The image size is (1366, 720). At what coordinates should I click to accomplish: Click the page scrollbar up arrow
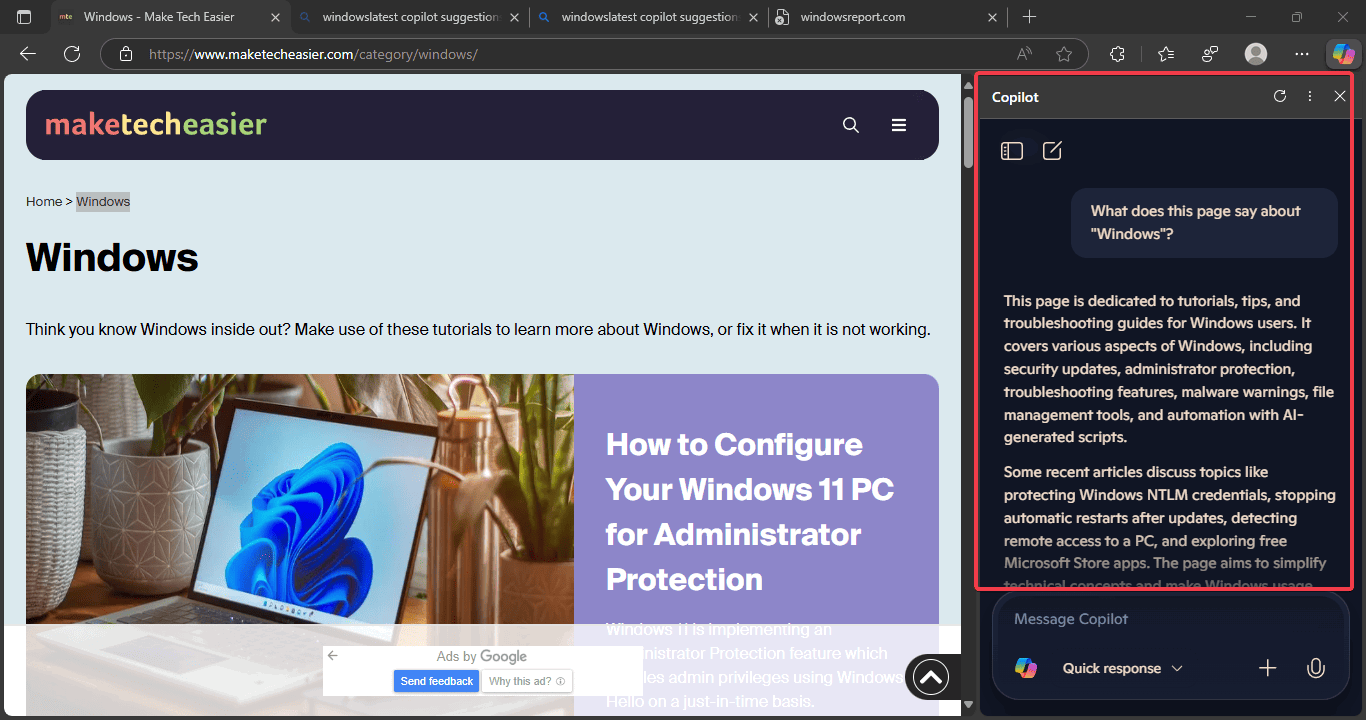coord(968,86)
